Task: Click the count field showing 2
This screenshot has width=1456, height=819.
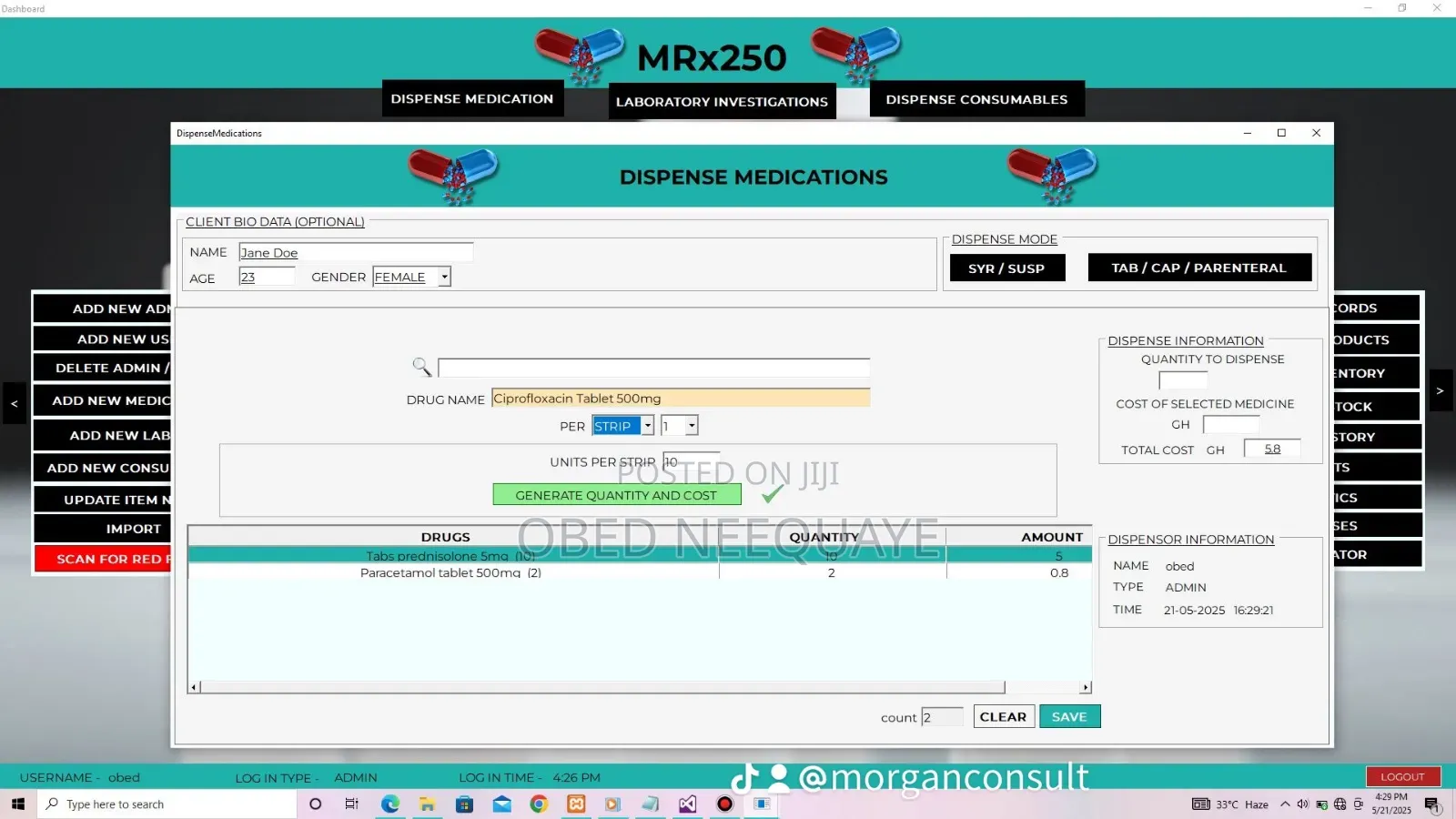Action: click(x=942, y=717)
